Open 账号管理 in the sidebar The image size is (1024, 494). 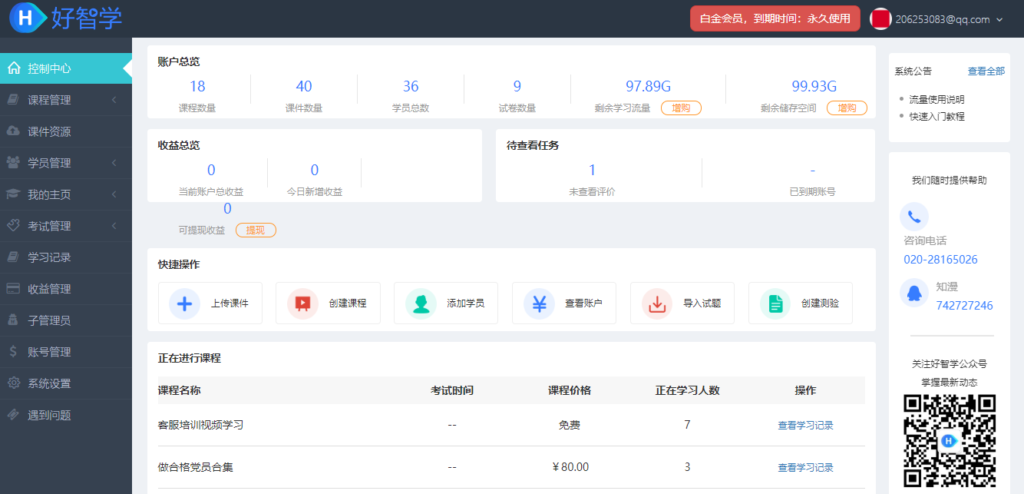66,352
